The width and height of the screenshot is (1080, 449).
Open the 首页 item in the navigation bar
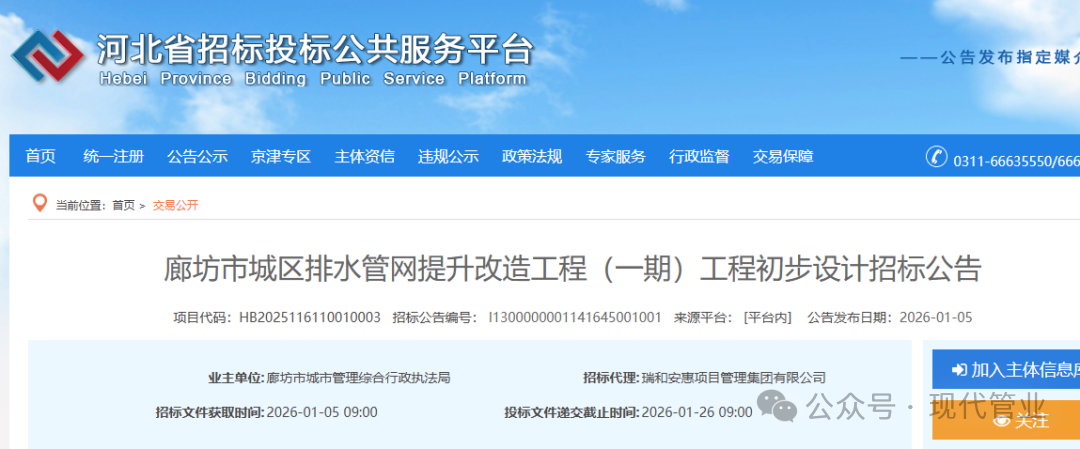[x=41, y=157]
